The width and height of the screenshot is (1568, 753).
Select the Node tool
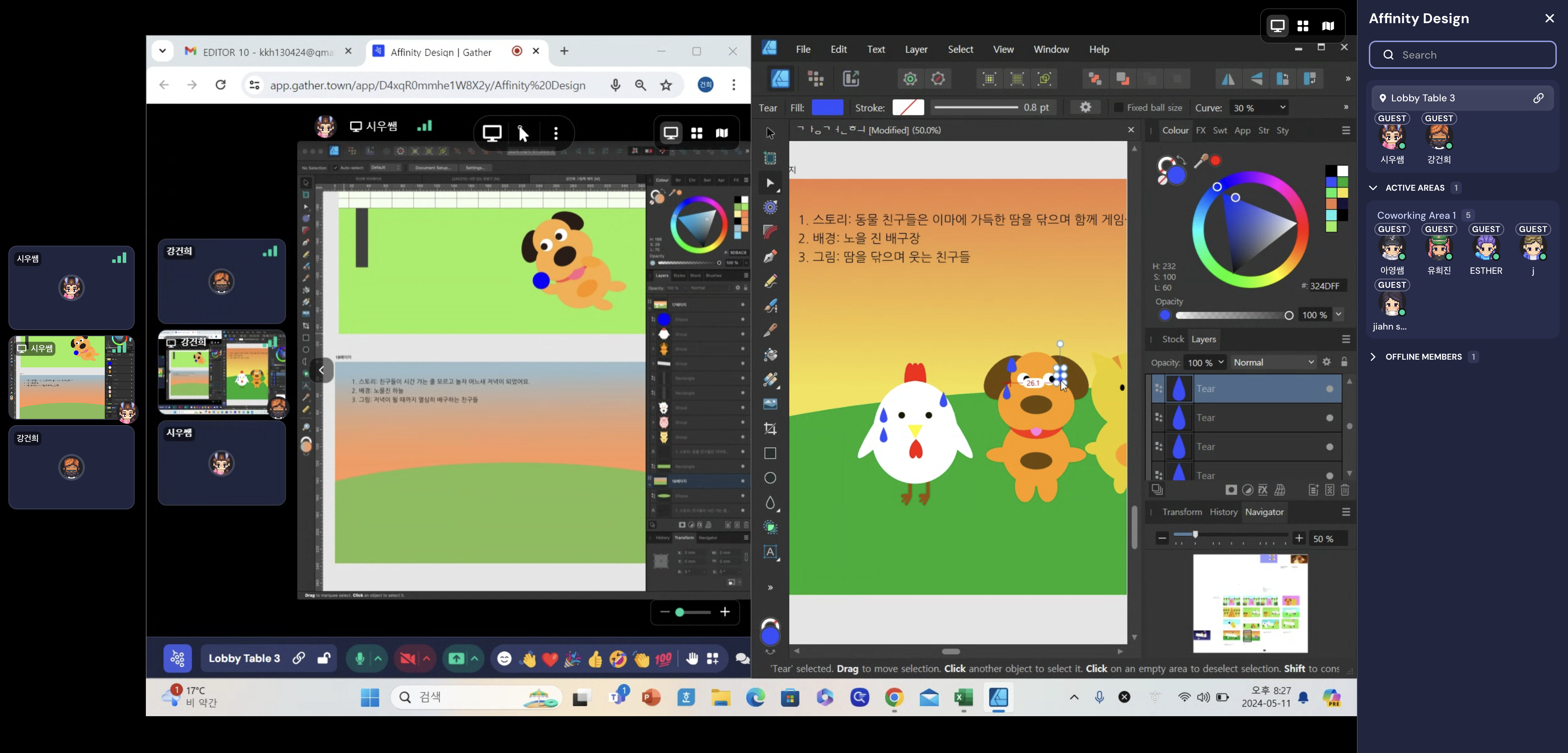(x=770, y=183)
